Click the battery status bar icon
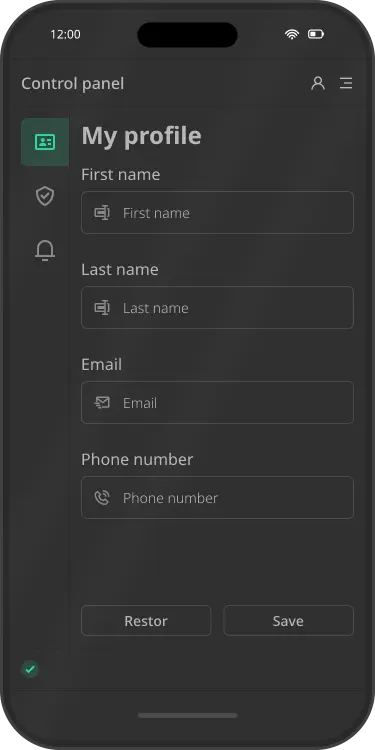375x750 pixels. [316, 34]
